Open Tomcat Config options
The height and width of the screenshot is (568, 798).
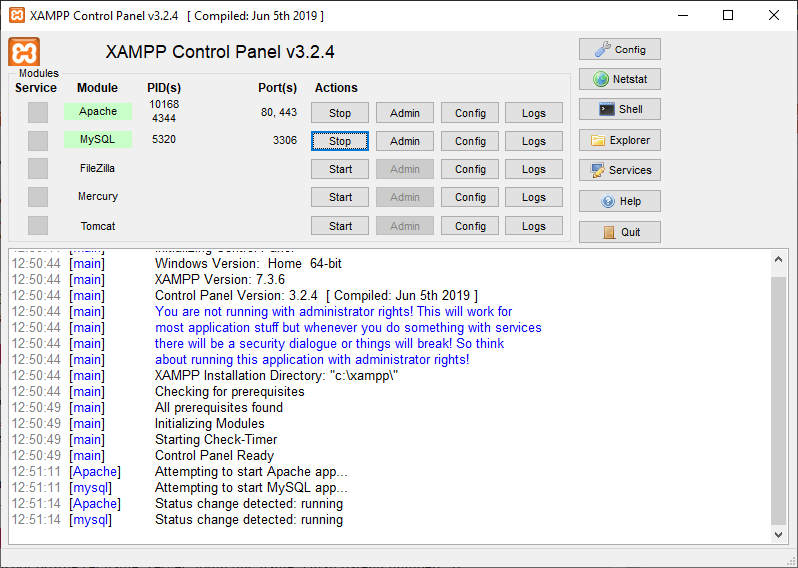(x=470, y=226)
